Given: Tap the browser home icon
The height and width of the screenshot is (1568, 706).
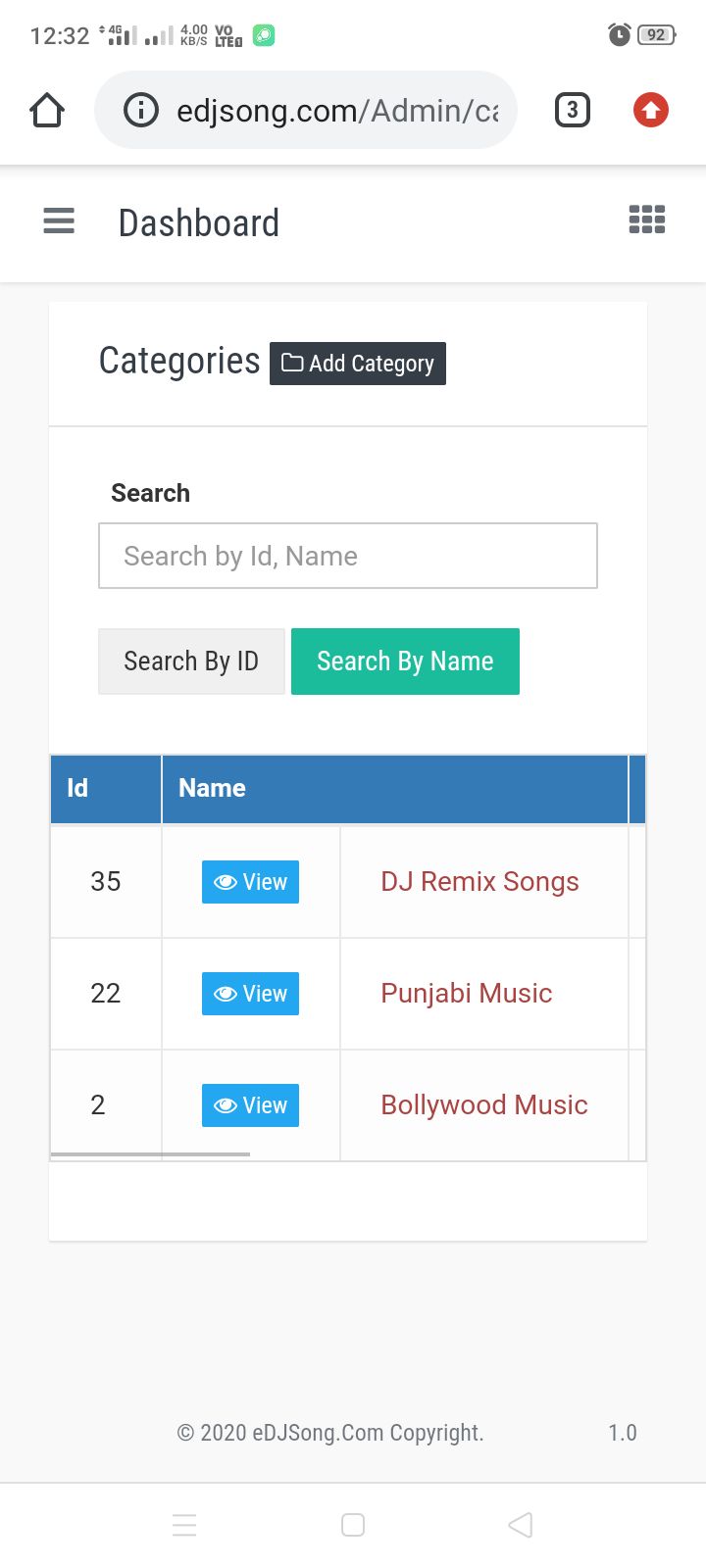Looking at the screenshot, I should [47, 111].
